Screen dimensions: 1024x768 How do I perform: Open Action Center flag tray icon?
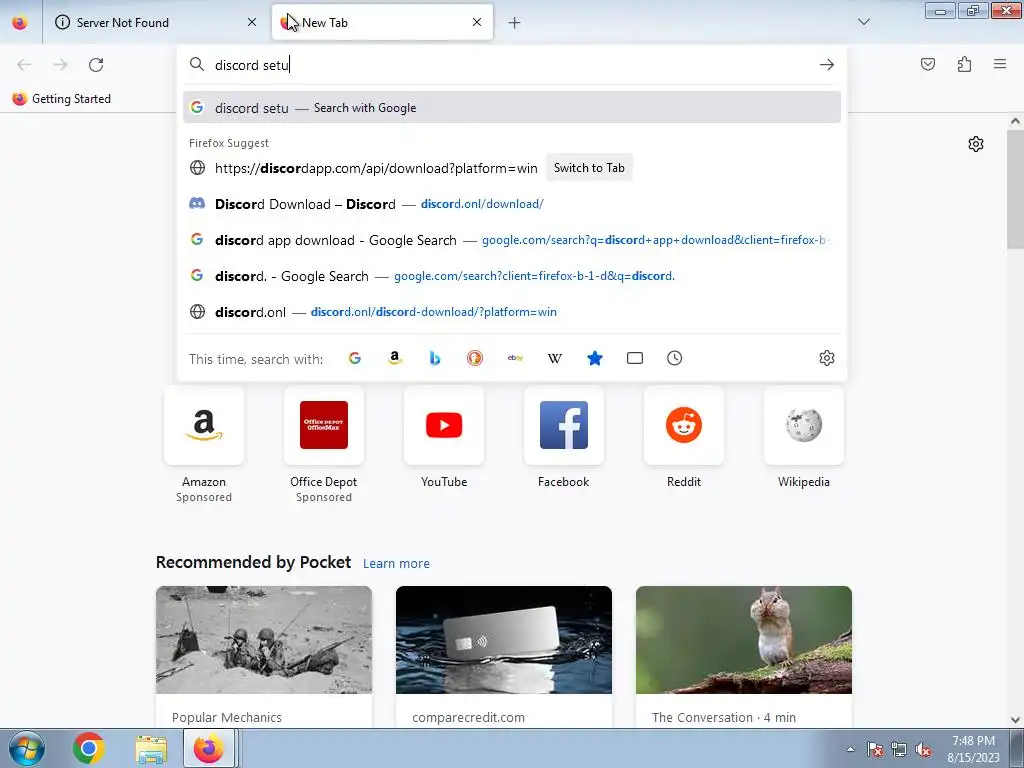tap(875, 749)
